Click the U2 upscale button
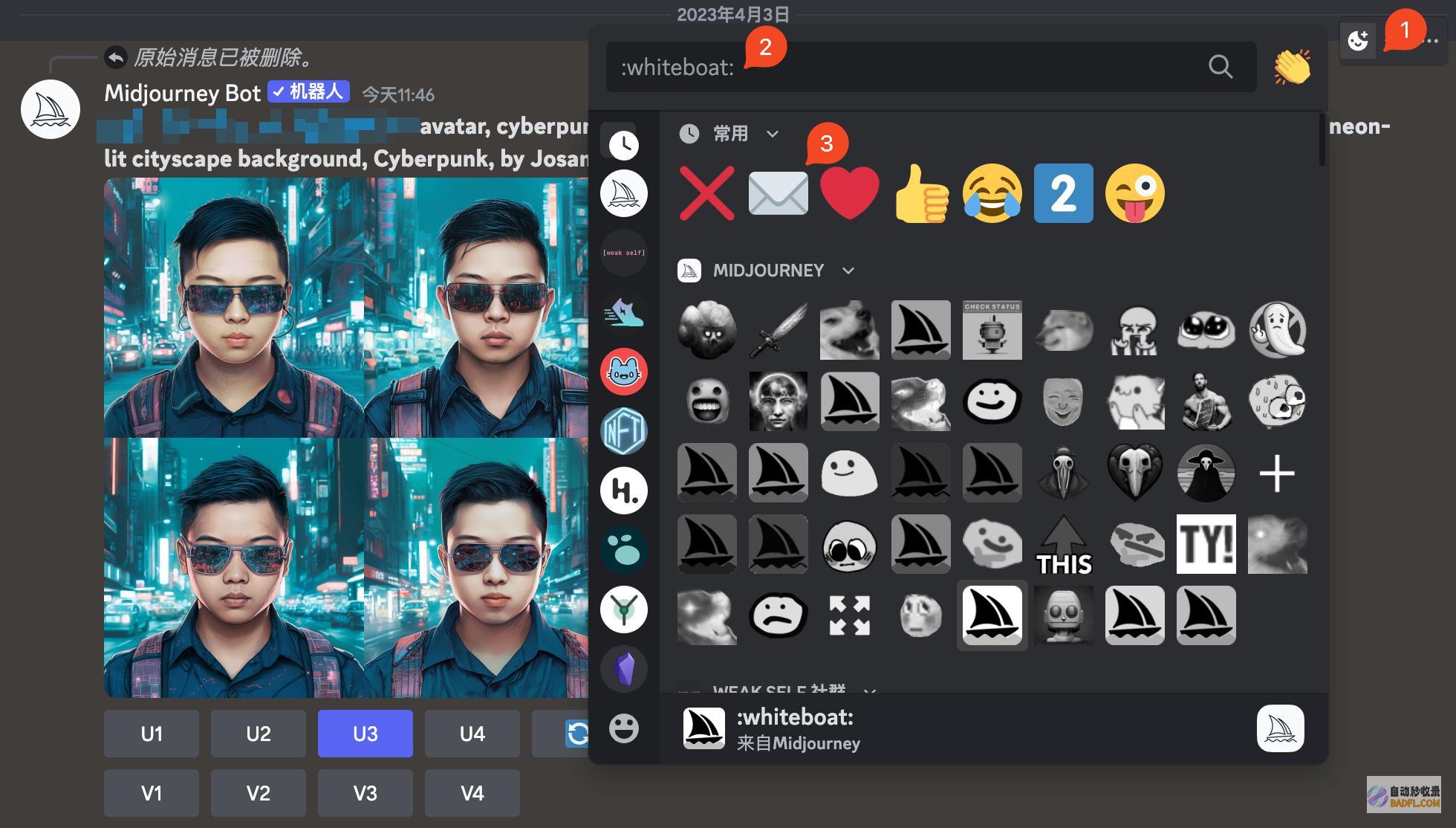Image resolution: width=1456 pixels, height=828 pixels. point(259,734)
